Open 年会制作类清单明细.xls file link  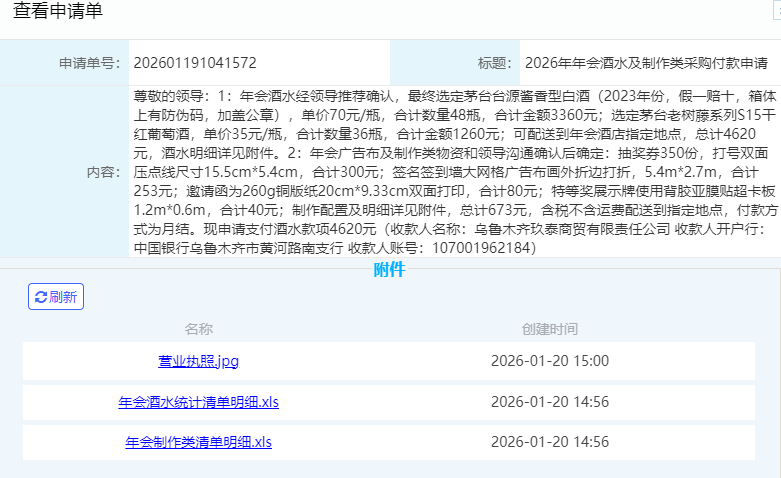tap(198, 441)
